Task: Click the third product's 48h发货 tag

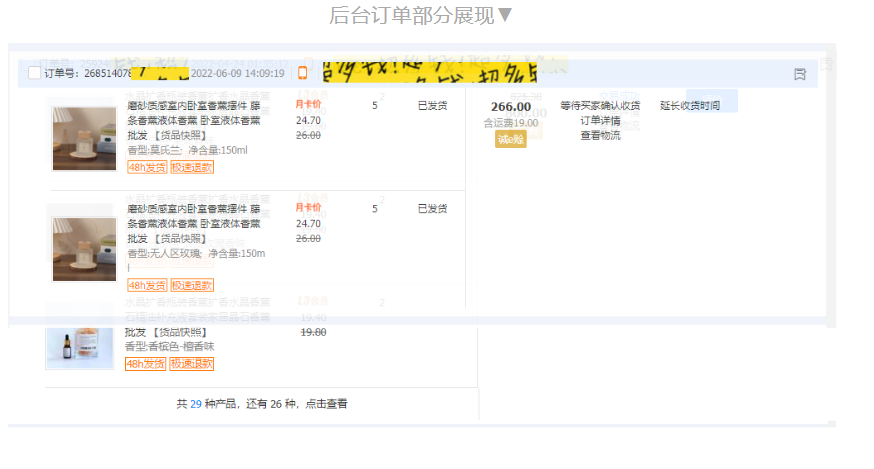Action: 145,364
